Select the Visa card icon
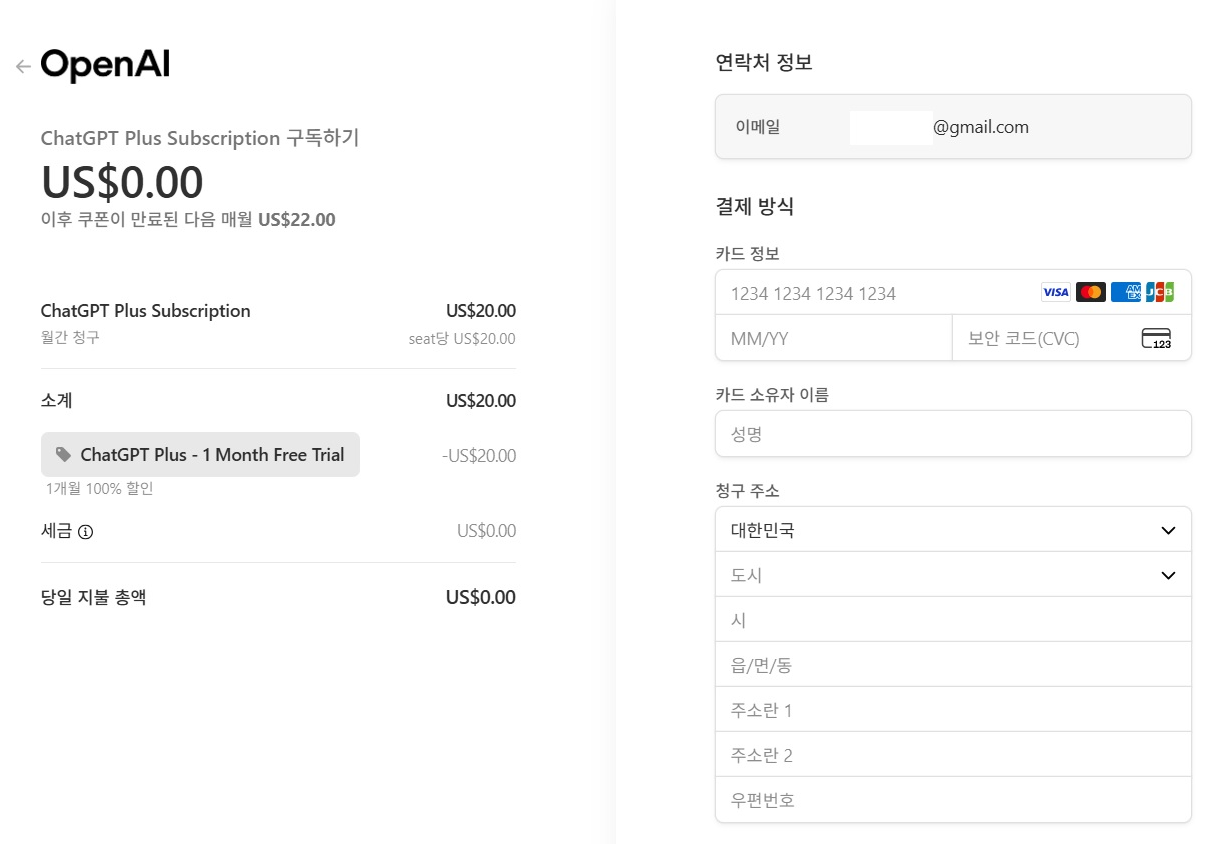Viewport: 1209px width, 844px height. pos(1055,292)
